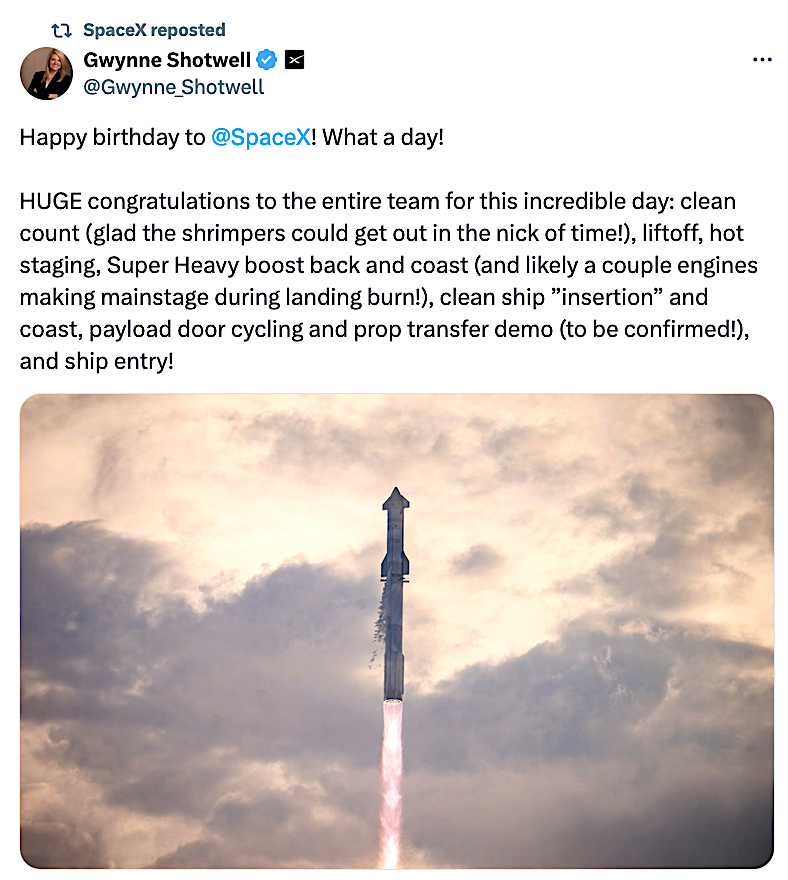Open Gwynne Shotwell's profile avatar

(x=48, y=73)
